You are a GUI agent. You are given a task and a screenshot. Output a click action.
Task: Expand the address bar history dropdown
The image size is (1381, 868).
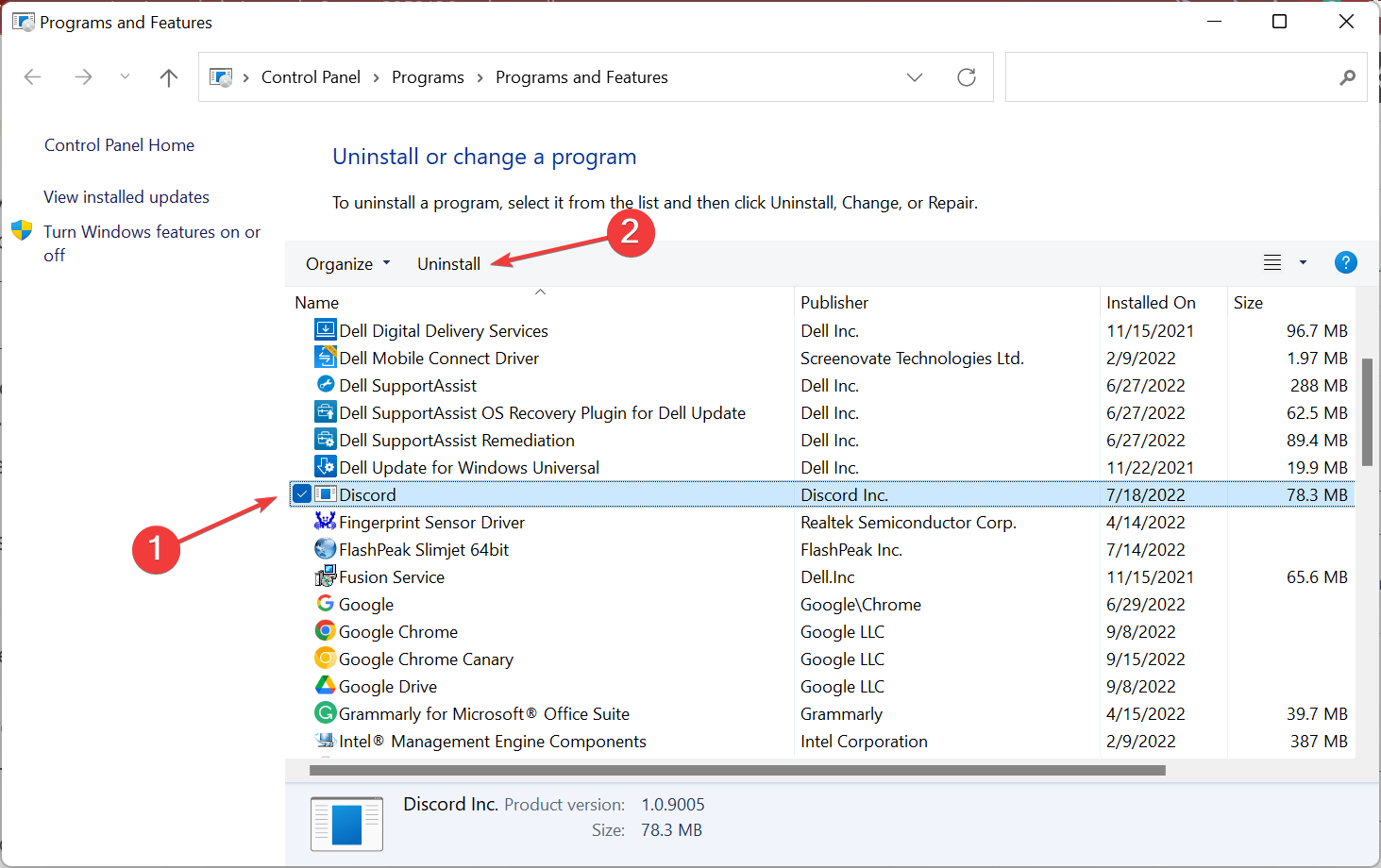click(915, 77)
